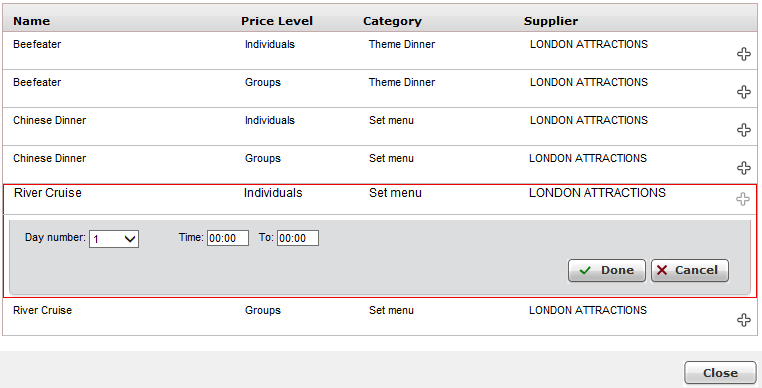Click Individuals price level in River Cruise row
Screen dimensions: 762x388
pos(273,193)
